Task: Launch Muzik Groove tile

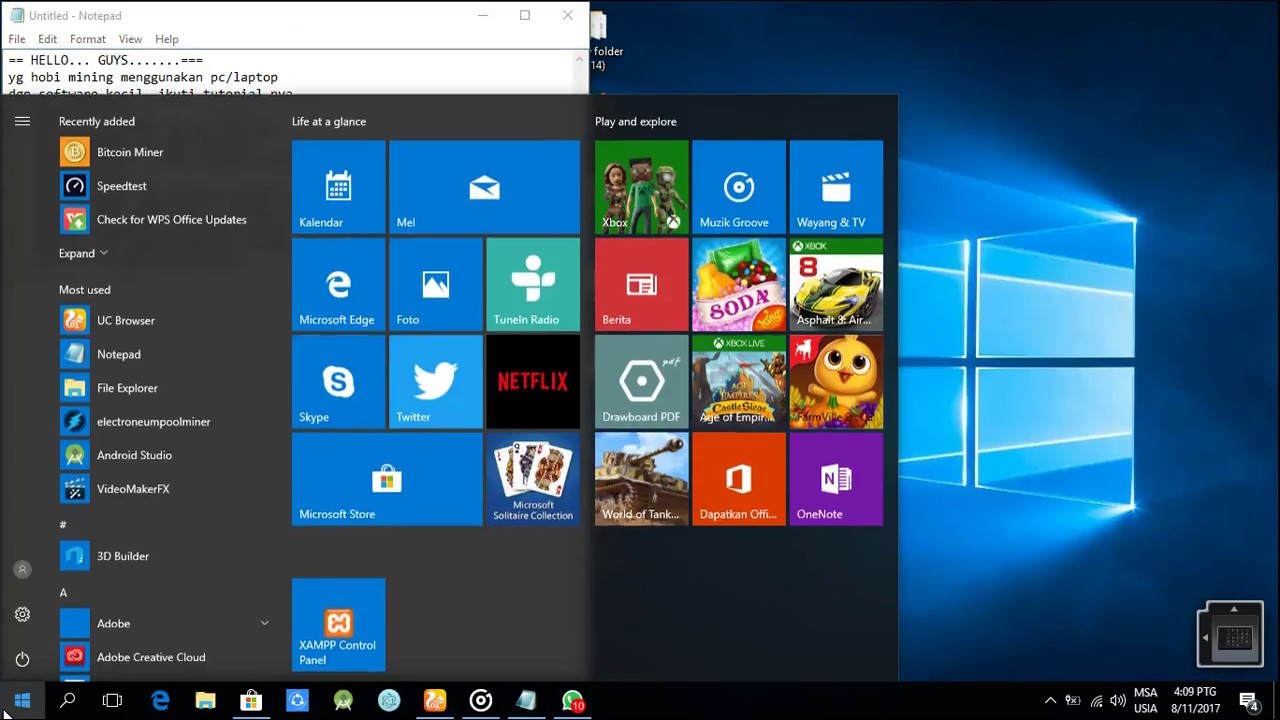Action: (738, 187)
